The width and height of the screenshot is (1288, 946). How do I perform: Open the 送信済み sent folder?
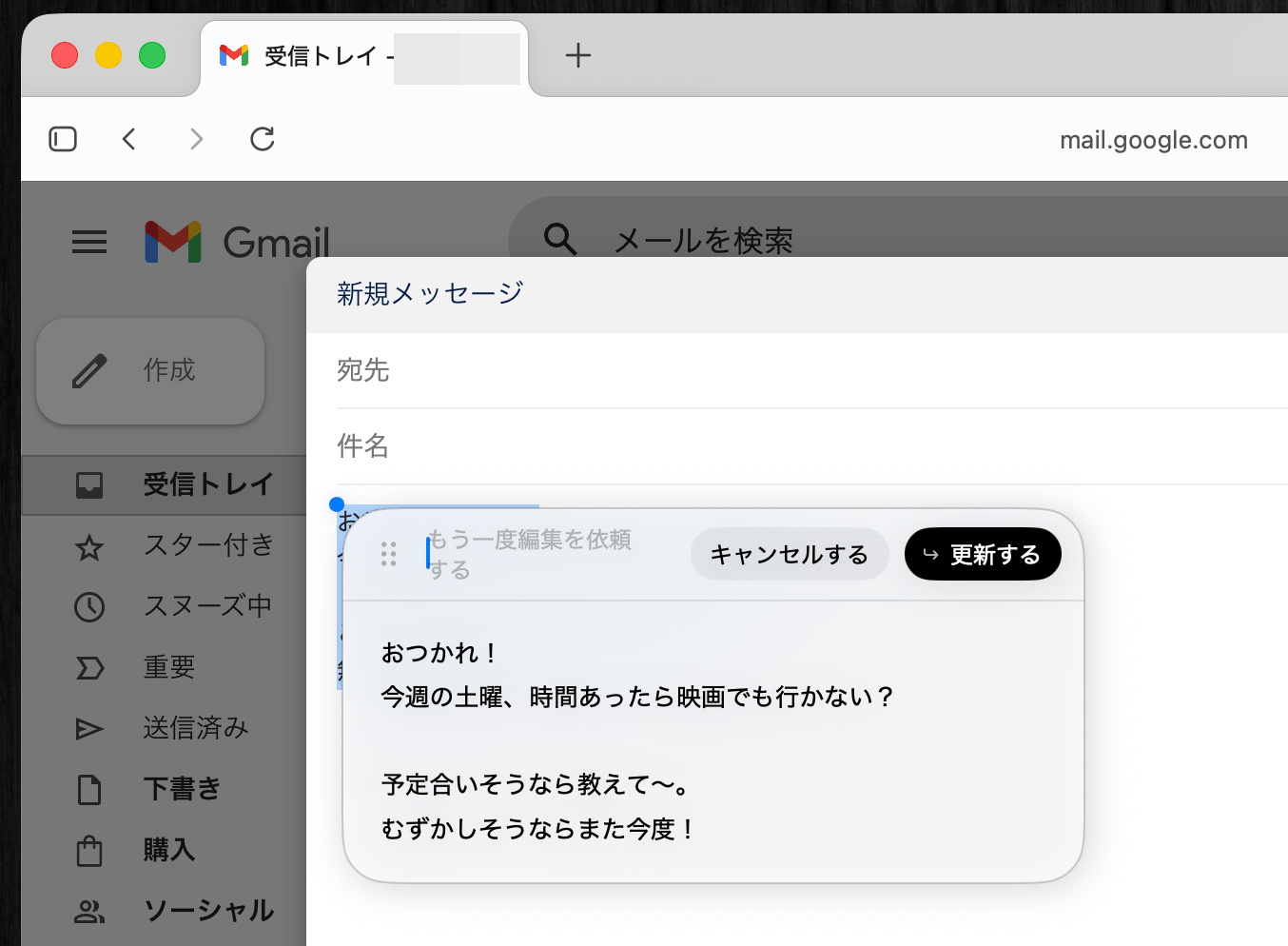[x=195, y=728]
